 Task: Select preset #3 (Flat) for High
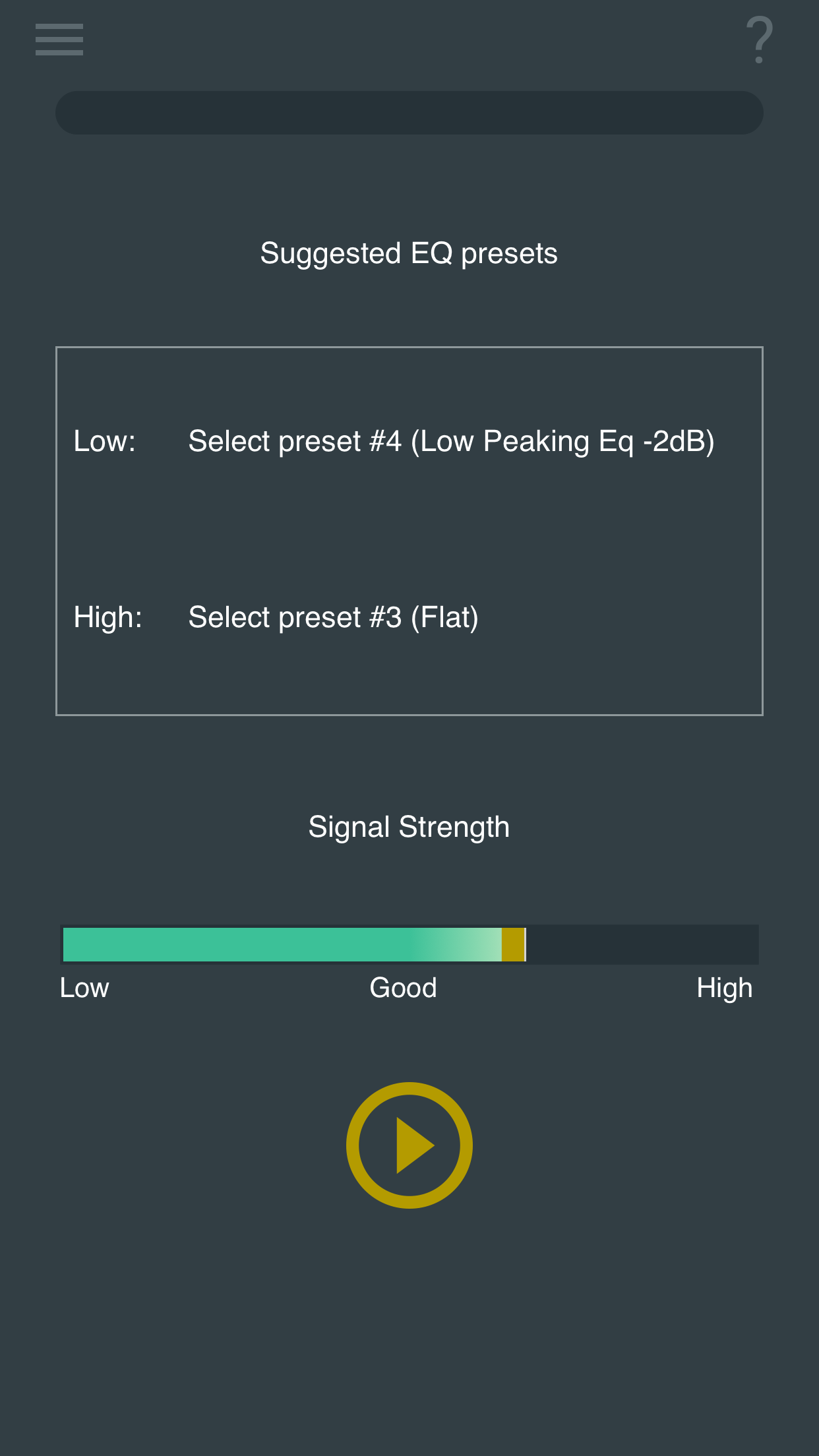click(333, 617)
